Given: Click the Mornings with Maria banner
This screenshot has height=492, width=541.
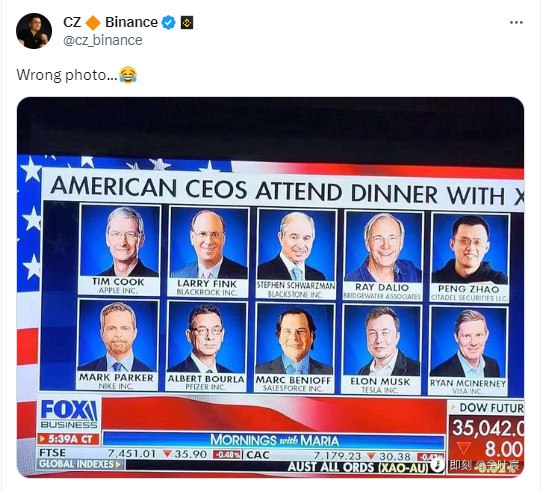Looking at the screenshot, I should (x=274, y=440).
